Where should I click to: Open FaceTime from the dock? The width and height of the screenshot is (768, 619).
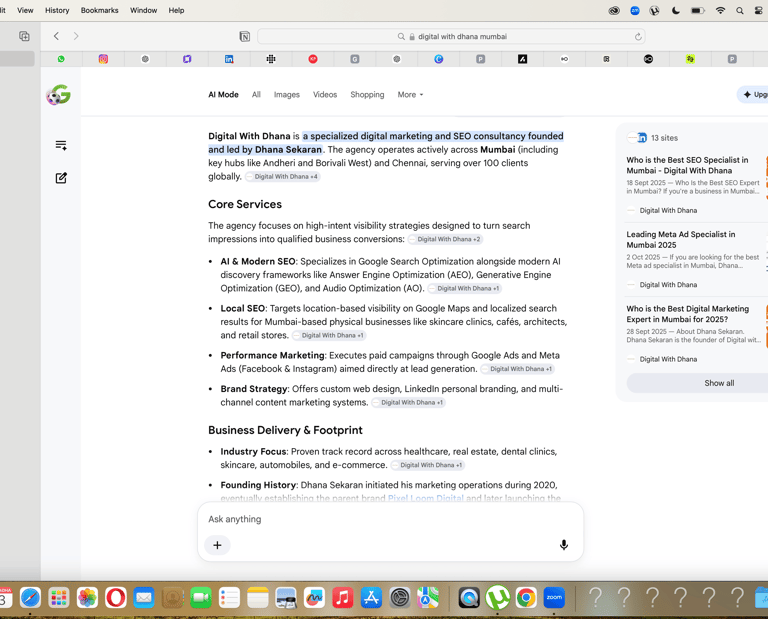pos(201,598)
